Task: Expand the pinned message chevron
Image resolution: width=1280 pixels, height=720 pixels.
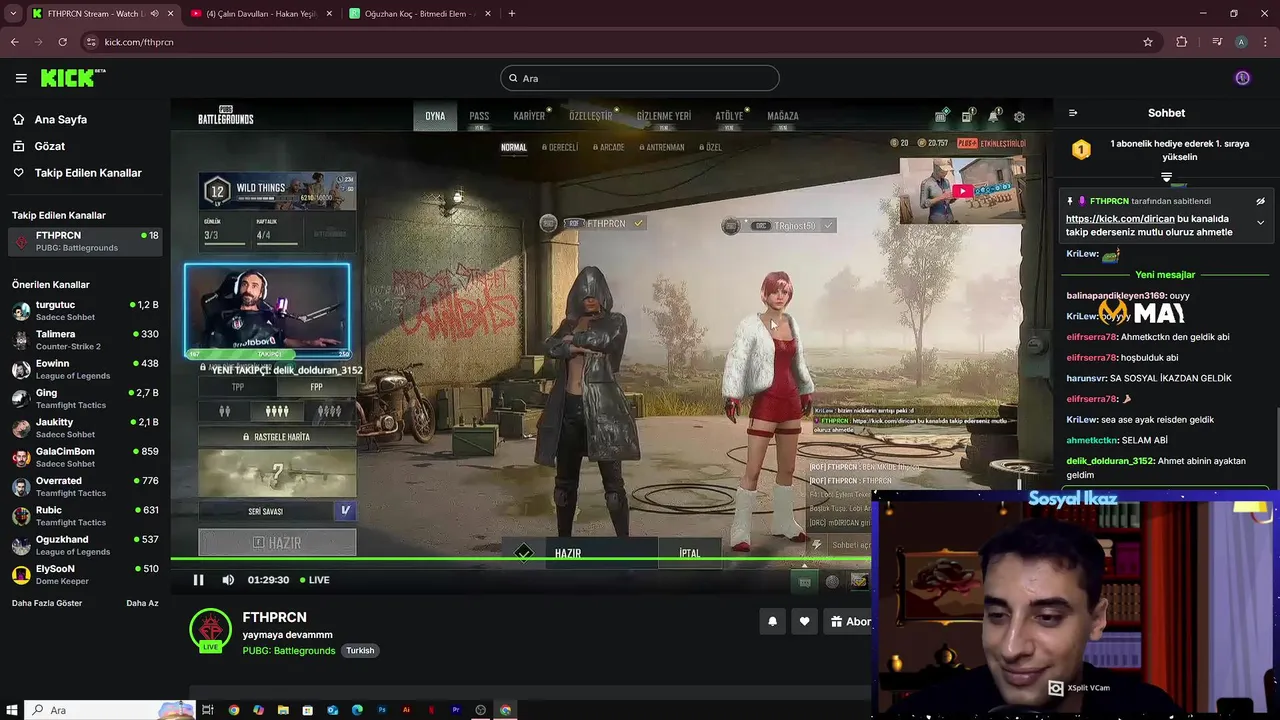Action: pos(1260,222)
